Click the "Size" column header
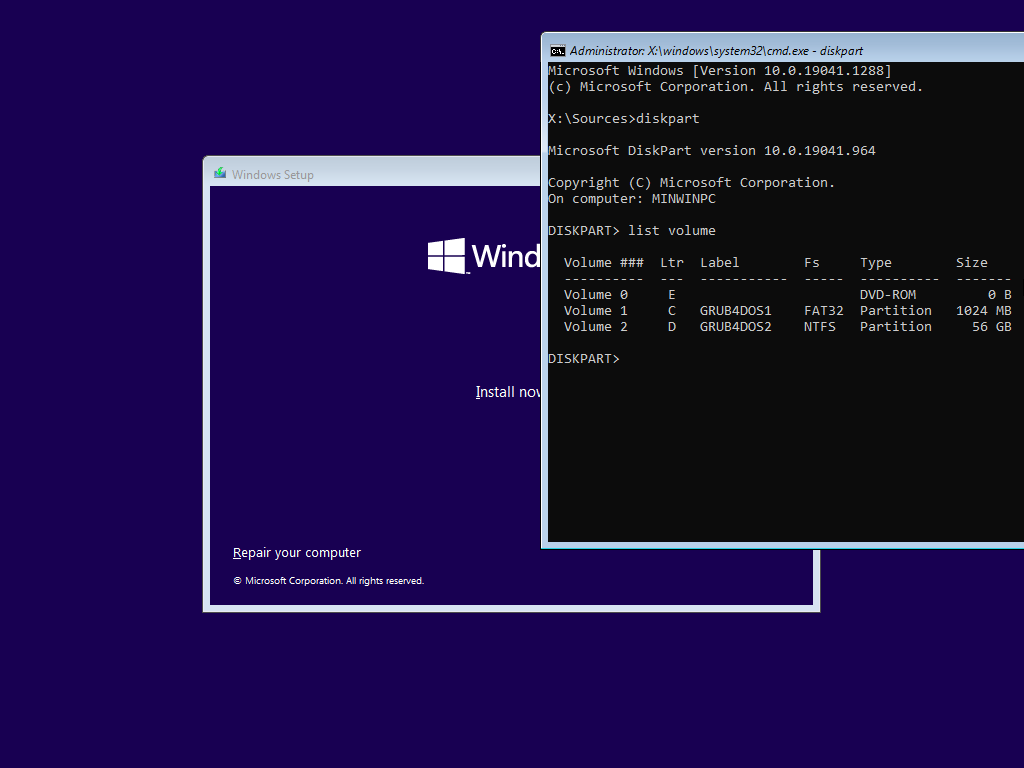Screen dimensions: 1024x768 click(972, 263)
